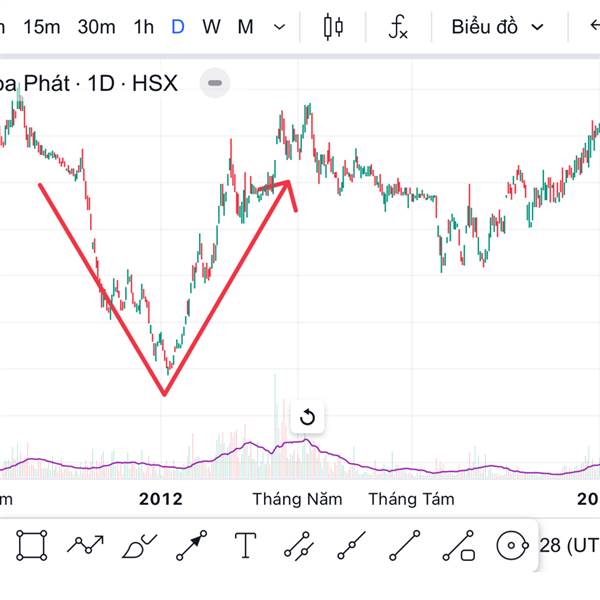This screenshot has height=600, width=600.
Task: Click the reset chart view button
Action: click(308, 417)
